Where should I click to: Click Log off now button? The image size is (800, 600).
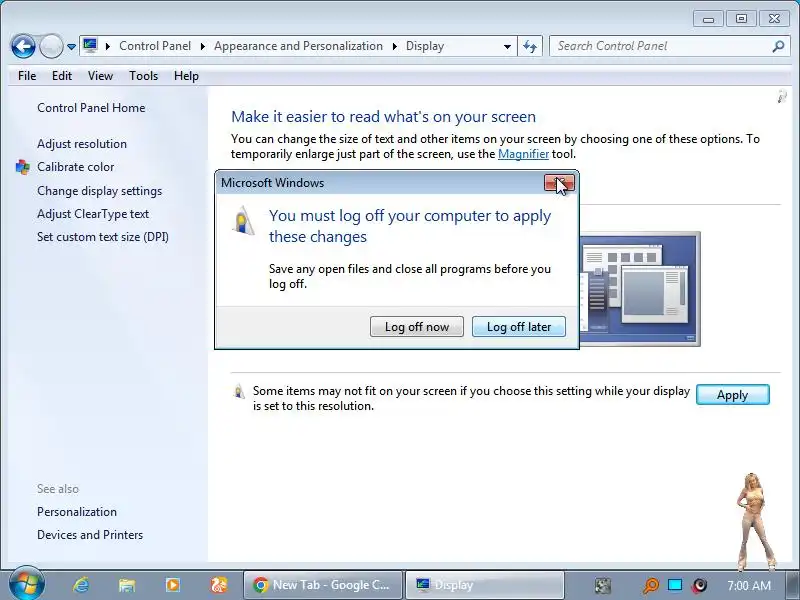click(417, 327)
